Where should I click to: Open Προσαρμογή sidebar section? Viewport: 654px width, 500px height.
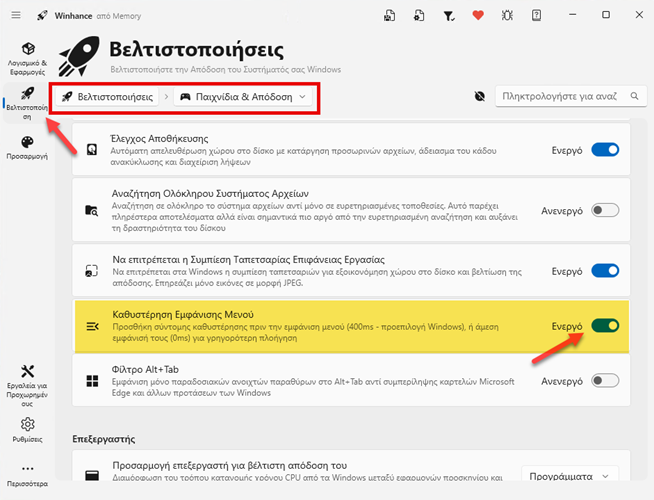pyautogui.click(x=28, y=148)
